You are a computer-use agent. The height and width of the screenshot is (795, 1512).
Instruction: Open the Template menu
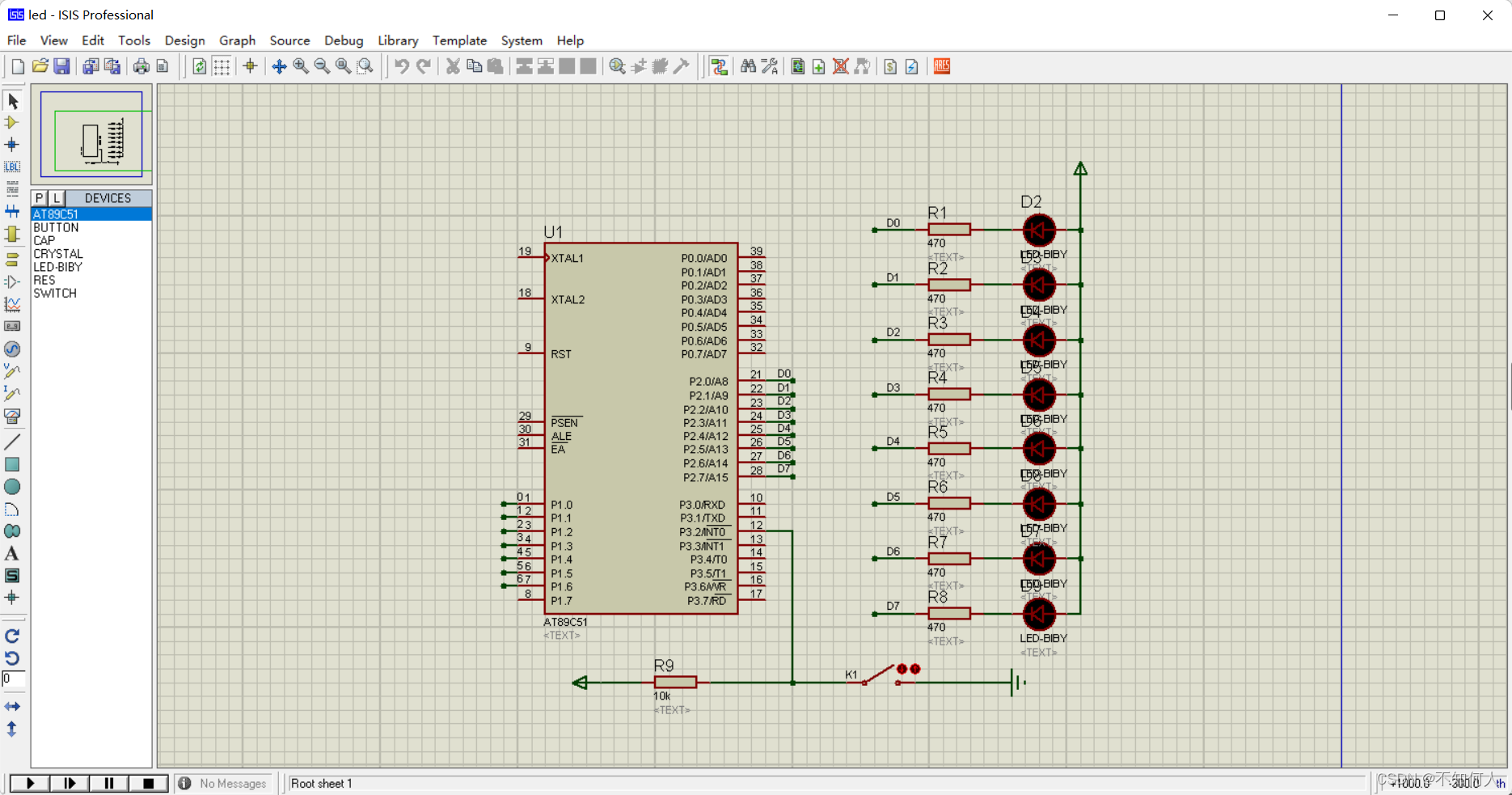(x=459, y=40)
